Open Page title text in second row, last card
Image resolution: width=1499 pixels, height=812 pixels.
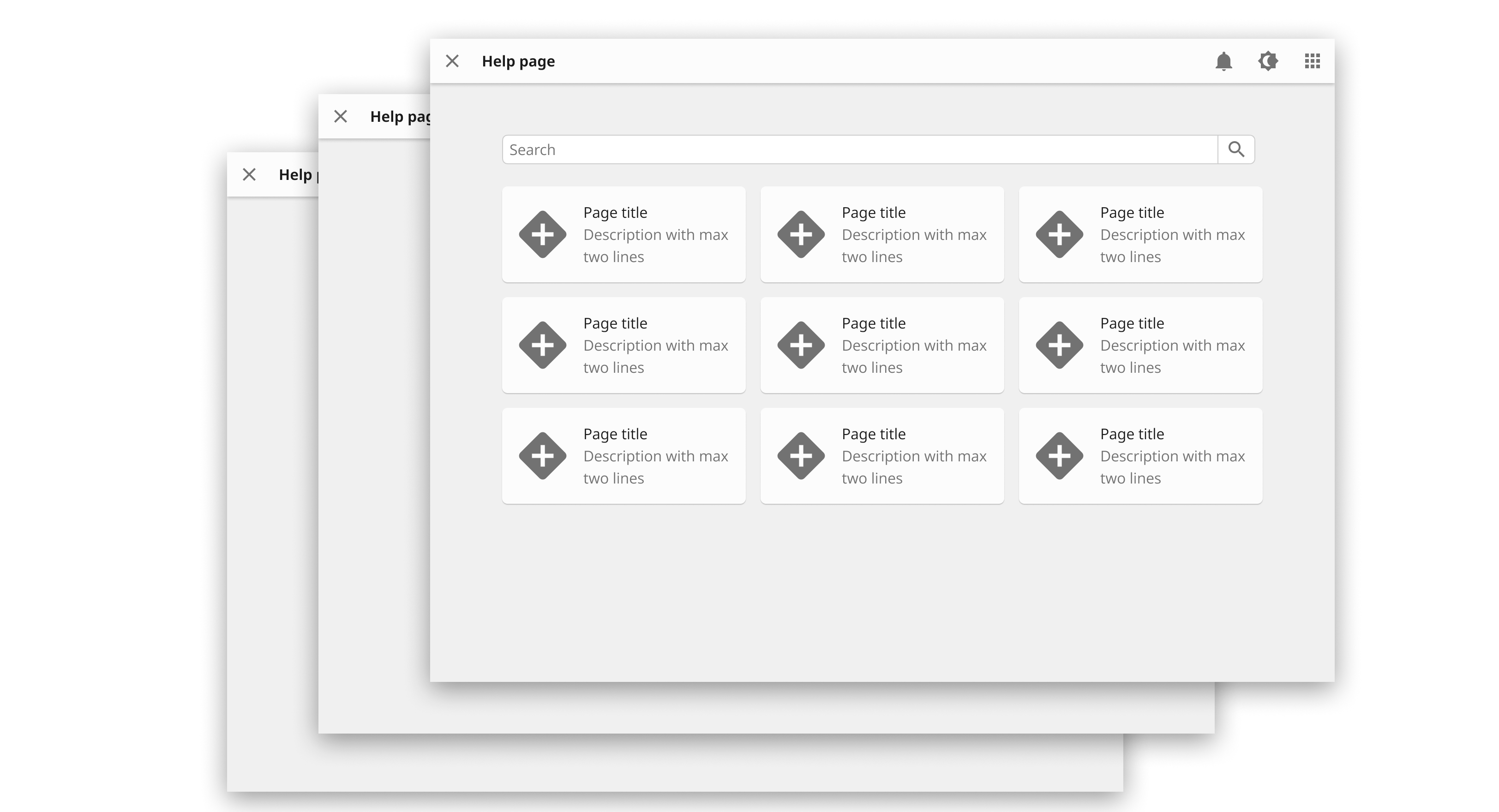pyautogui.click(x=1132, y=323)
